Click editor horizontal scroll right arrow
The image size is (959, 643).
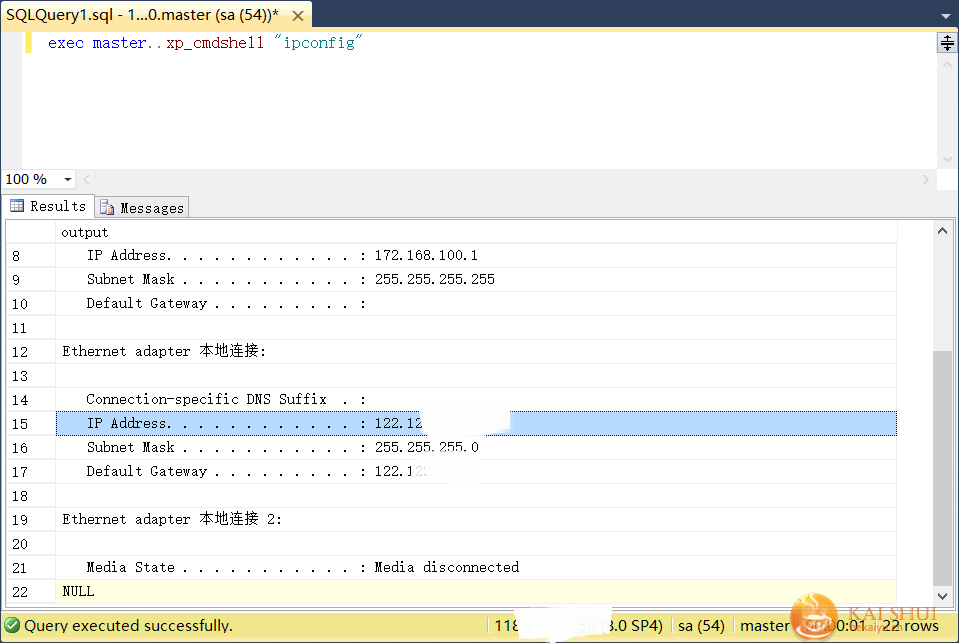pos(926,179)
